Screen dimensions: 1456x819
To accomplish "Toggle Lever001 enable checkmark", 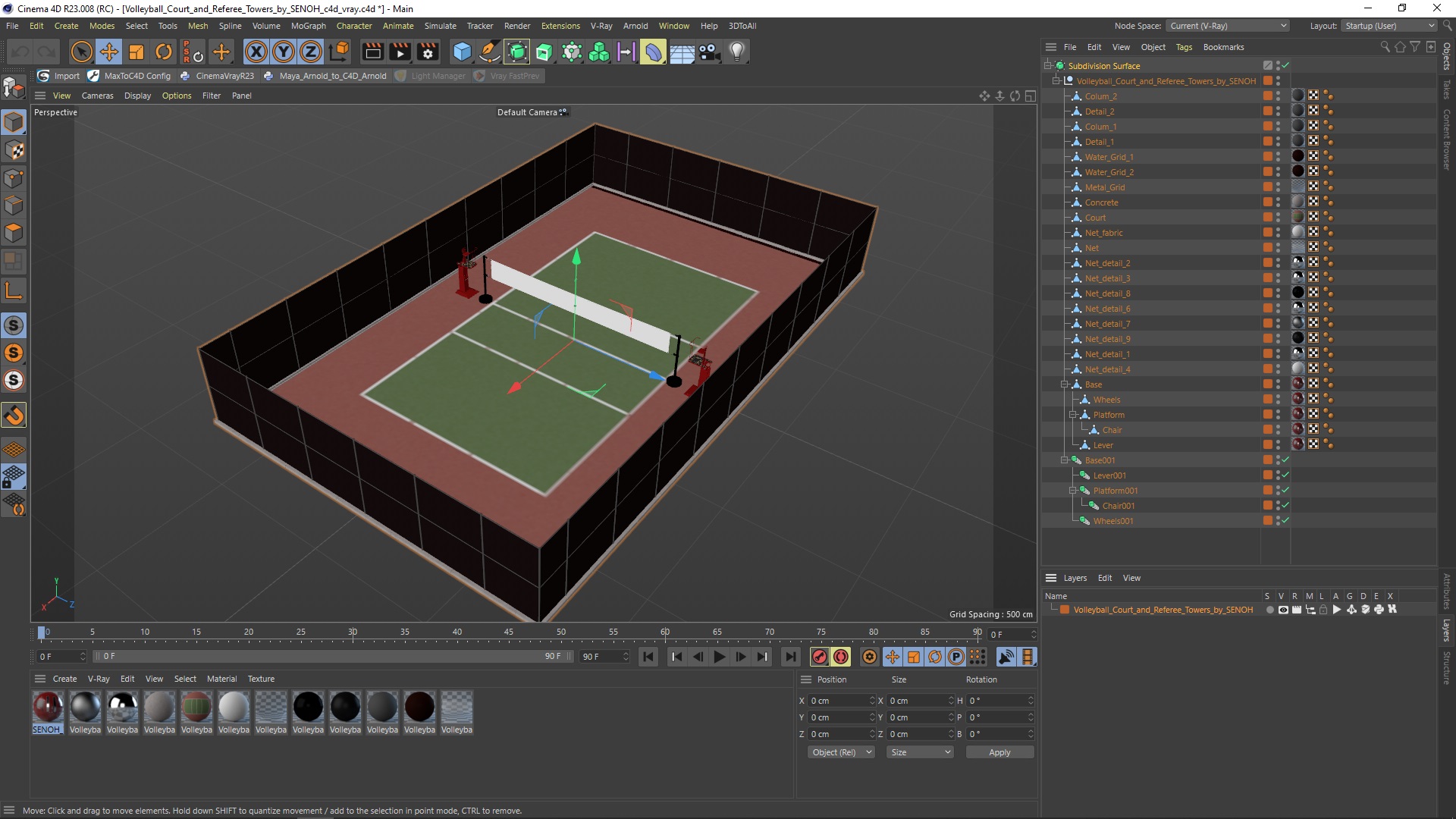I will pos(1286,475).
